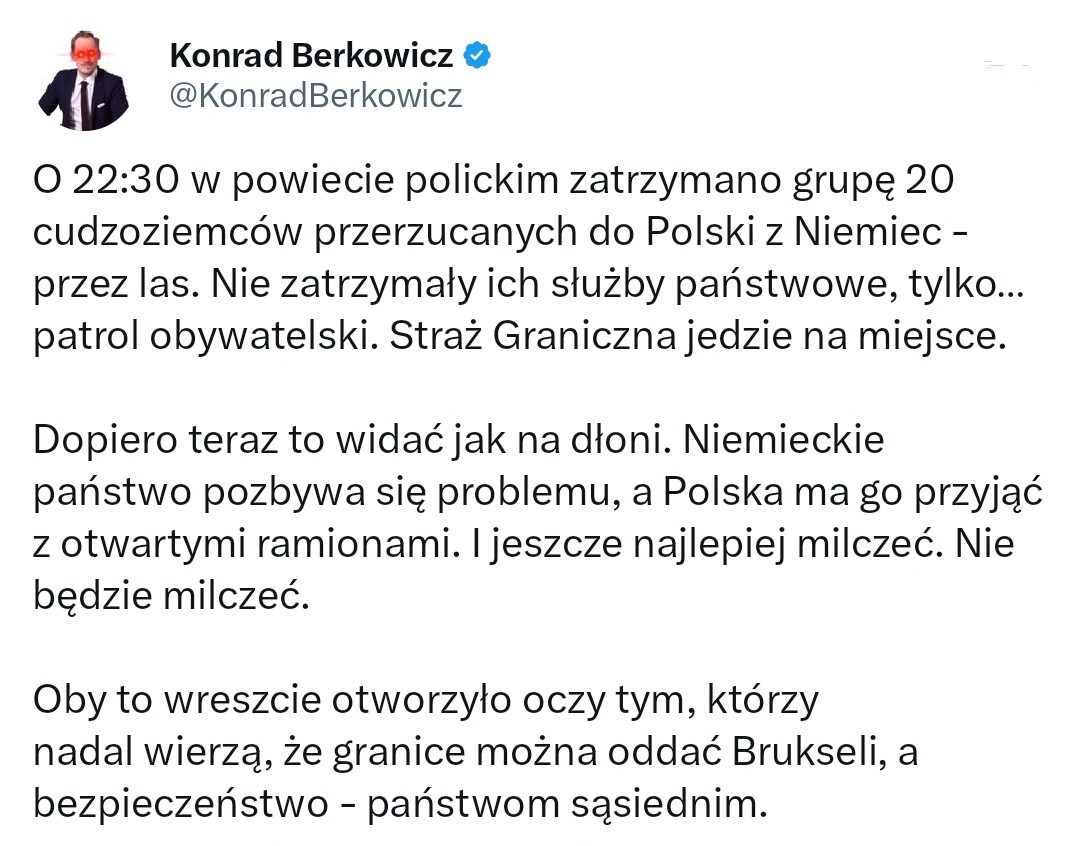Viewport: 1080px width, 846px height.
Task: Click the blue verified badge icon
Action: pos(478,55)
